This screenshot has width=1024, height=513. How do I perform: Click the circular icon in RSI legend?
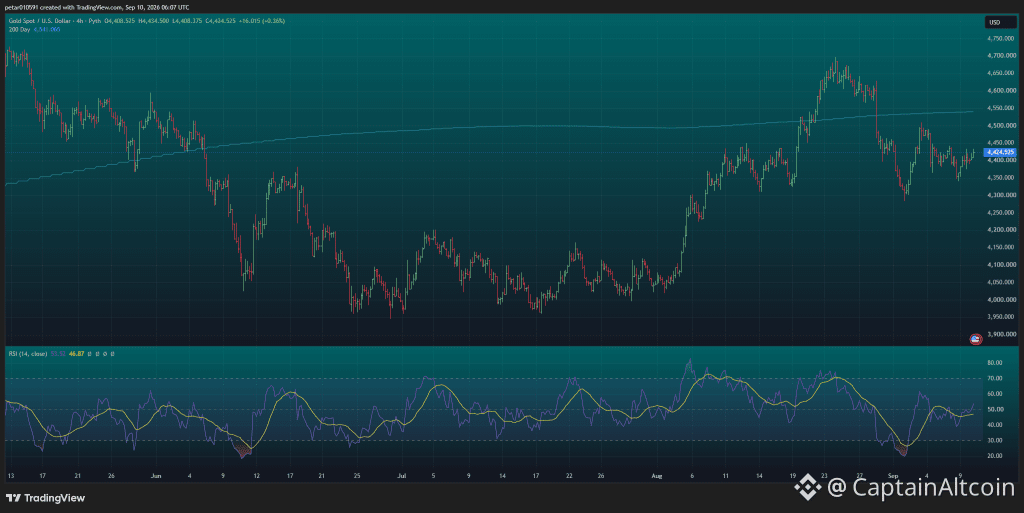[104, 354]
